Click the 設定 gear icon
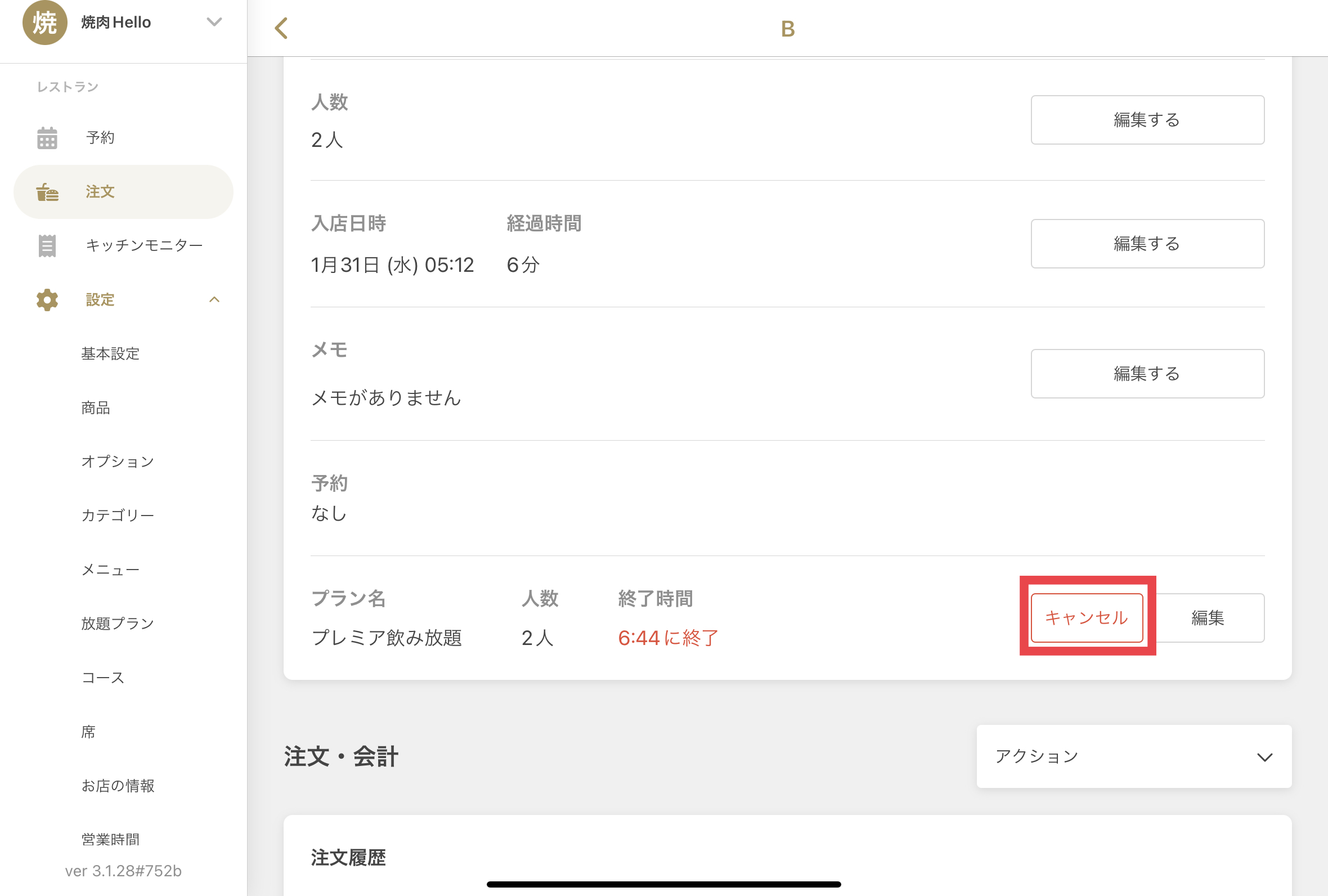The image size is (1328, 896). pos(47,300)
